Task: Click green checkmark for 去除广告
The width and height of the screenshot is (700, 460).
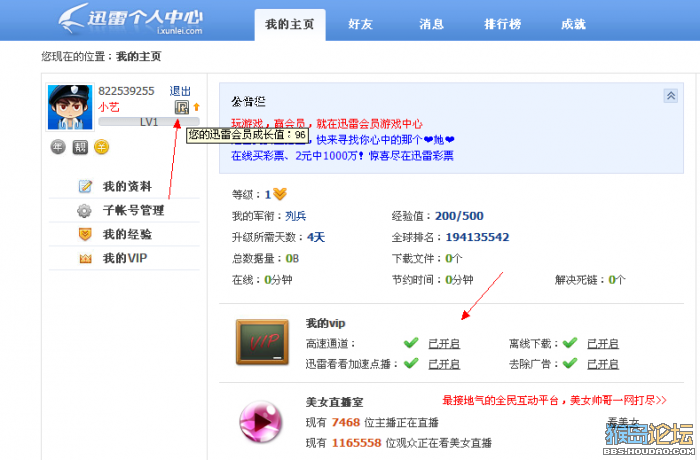Action: [x=570, y=363]
